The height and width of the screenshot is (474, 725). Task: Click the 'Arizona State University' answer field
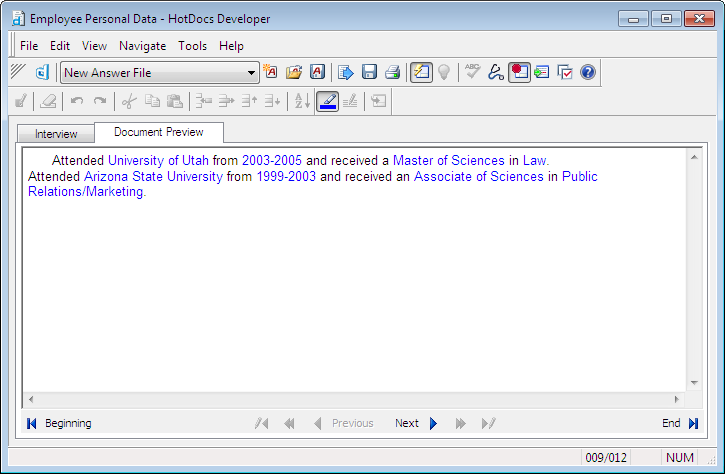click(153, 177)
